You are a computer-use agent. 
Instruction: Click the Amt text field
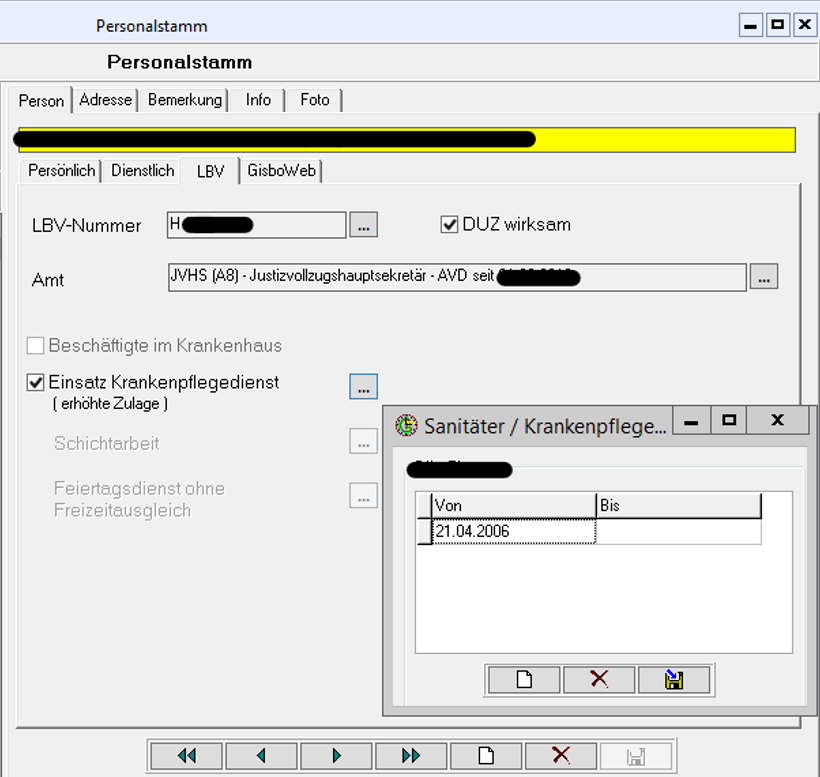(x=457, y=277)
